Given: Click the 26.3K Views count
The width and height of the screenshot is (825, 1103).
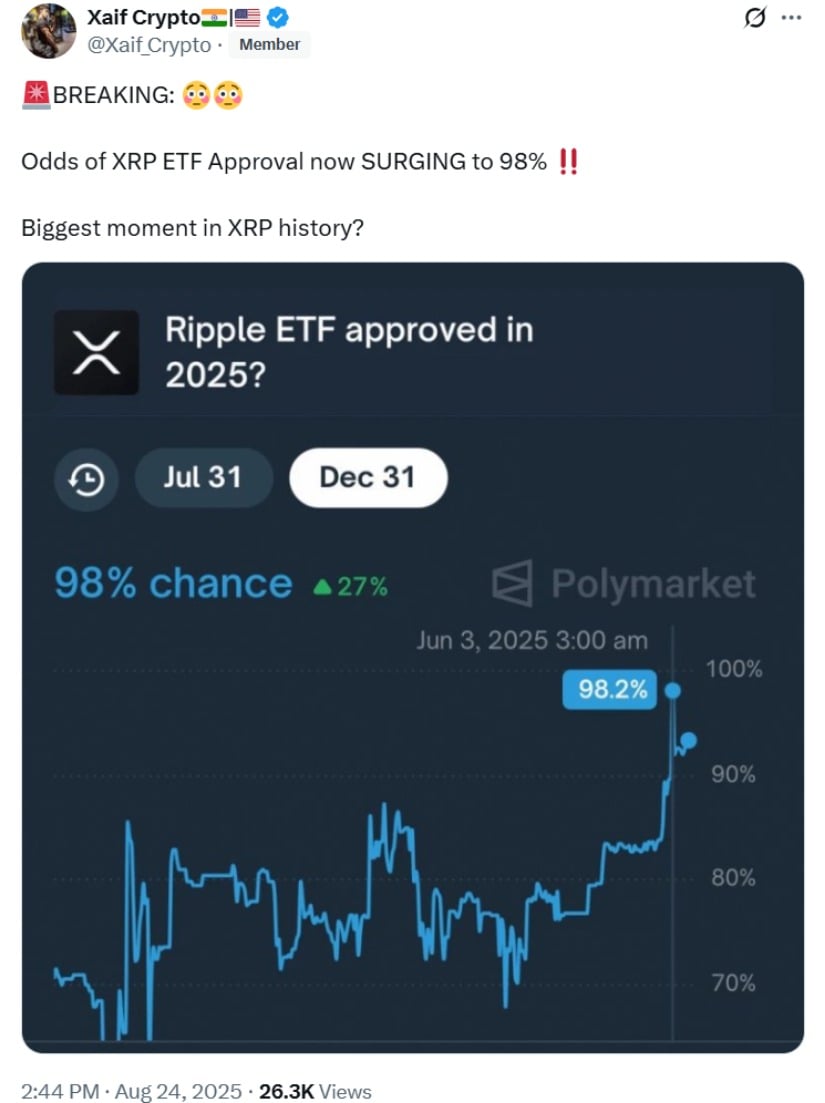Looking at the screenshot, I should click(315, 1091).
